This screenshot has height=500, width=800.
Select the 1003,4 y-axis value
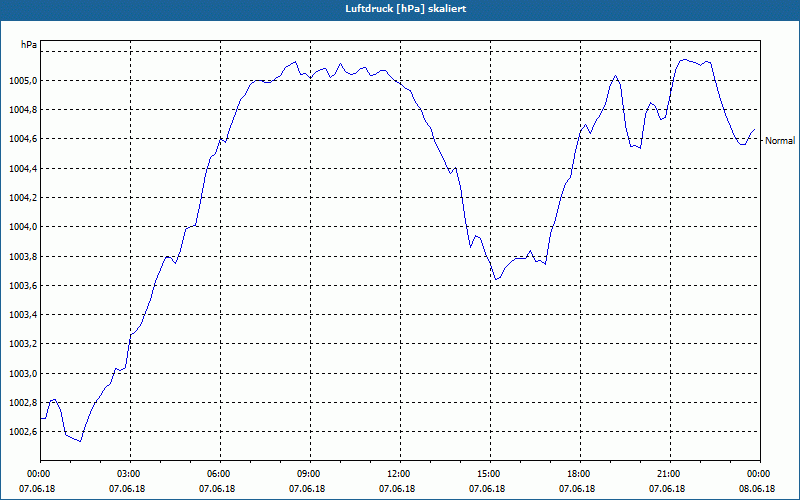pos(23,314)
